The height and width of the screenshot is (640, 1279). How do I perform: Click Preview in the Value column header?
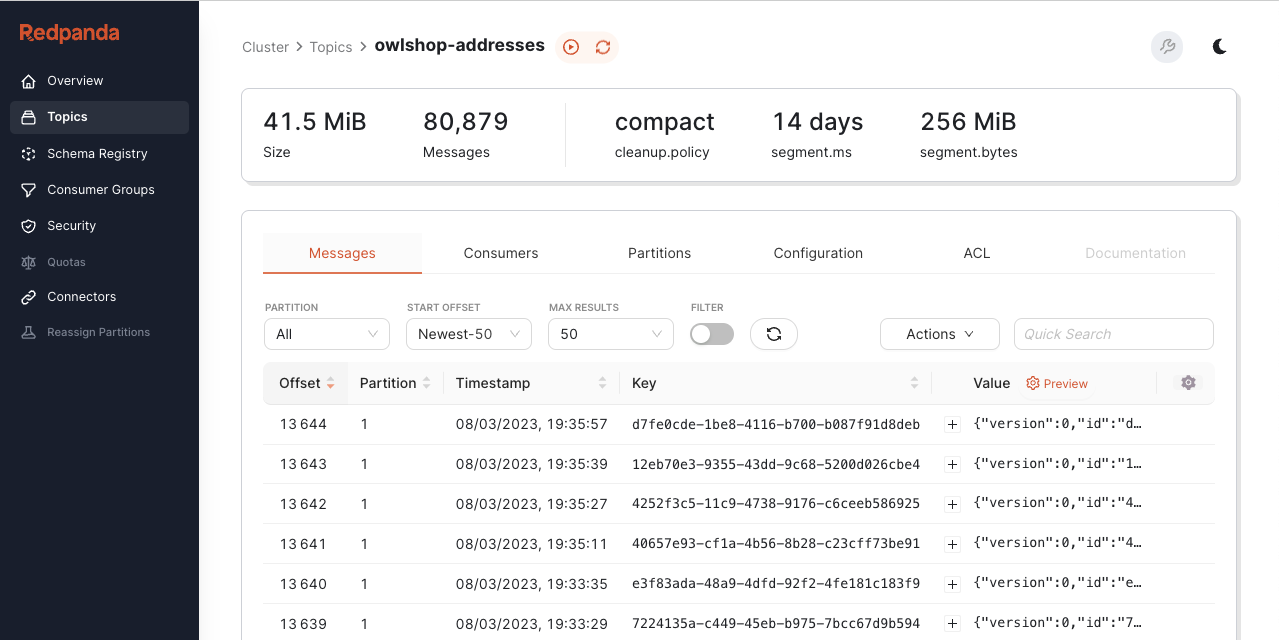pos(1056,383)
